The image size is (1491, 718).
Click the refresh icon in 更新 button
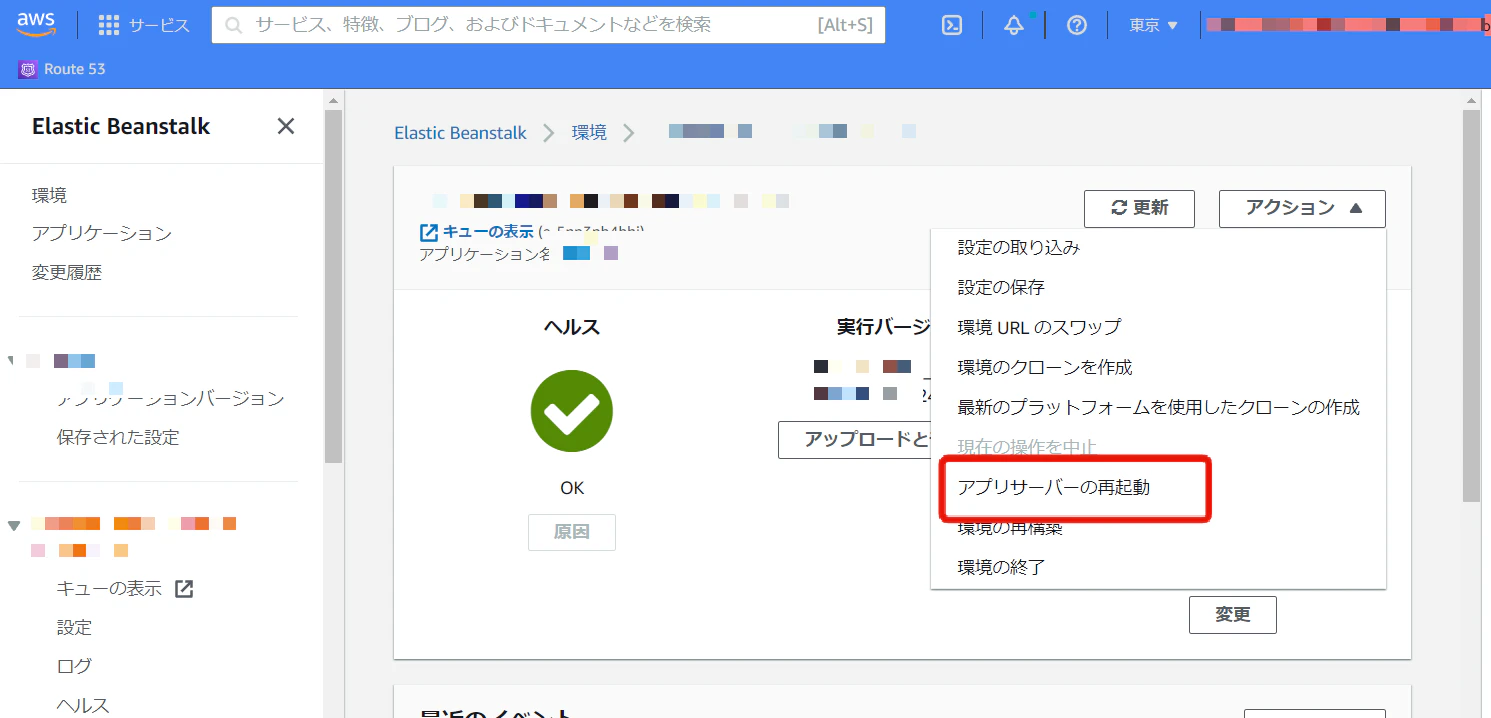tap(1120, 208)
